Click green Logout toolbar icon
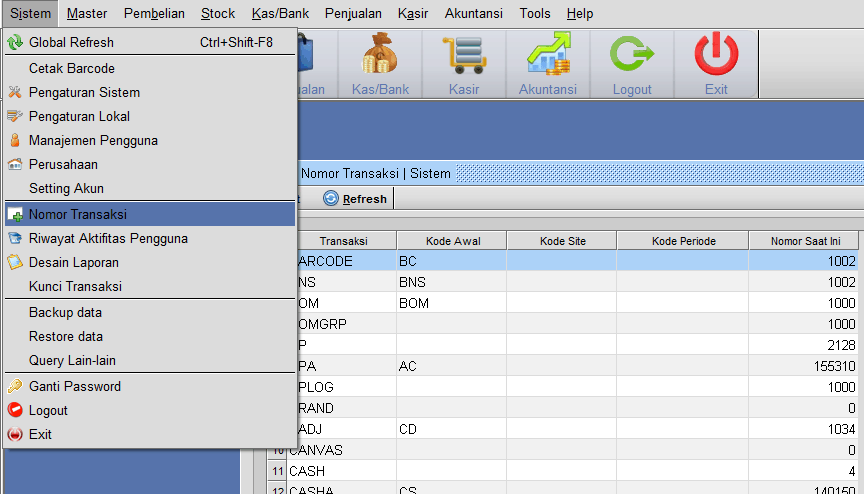 pyautogui.click(x=632, y=54)
